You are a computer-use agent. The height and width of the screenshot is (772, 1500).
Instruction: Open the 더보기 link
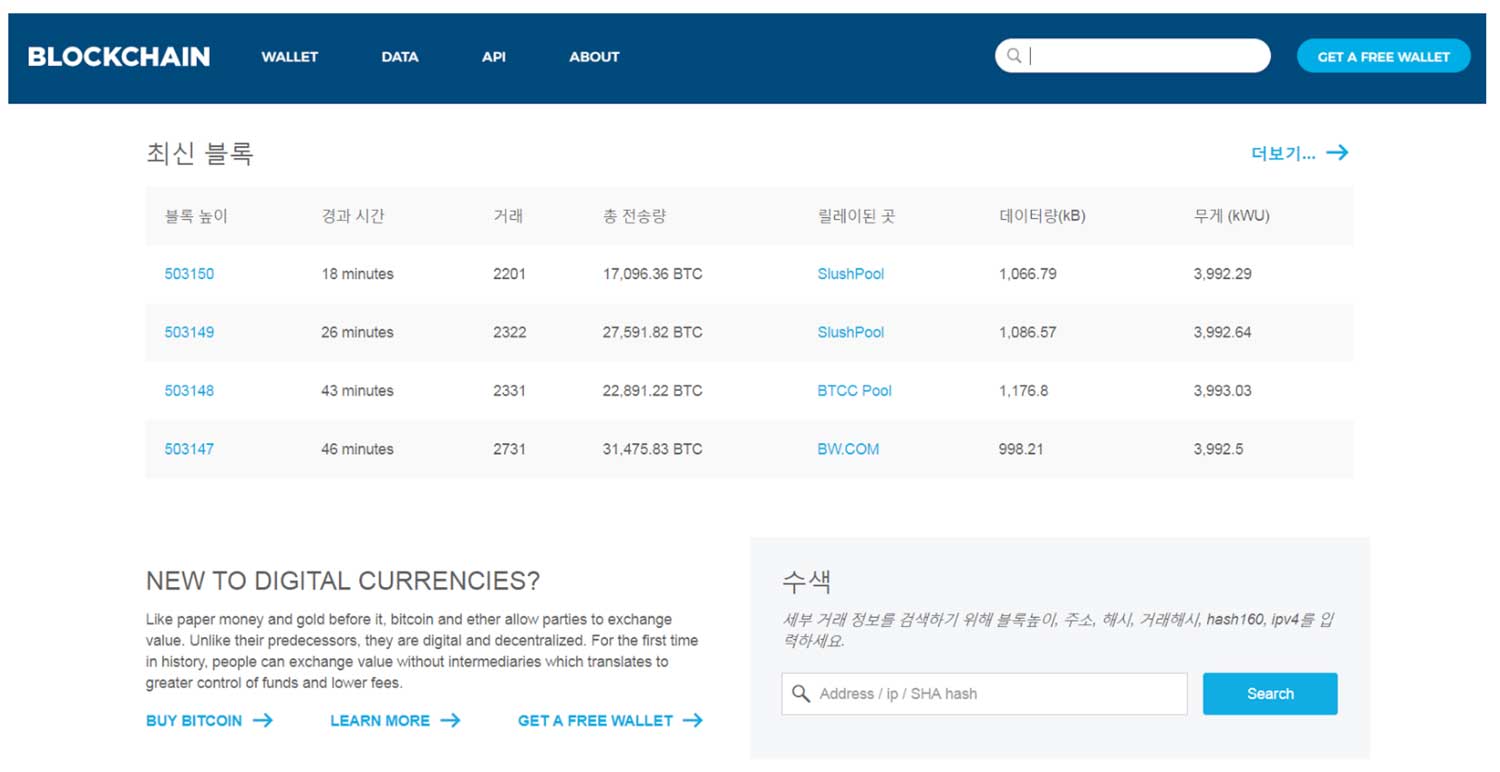(1283, 153)
